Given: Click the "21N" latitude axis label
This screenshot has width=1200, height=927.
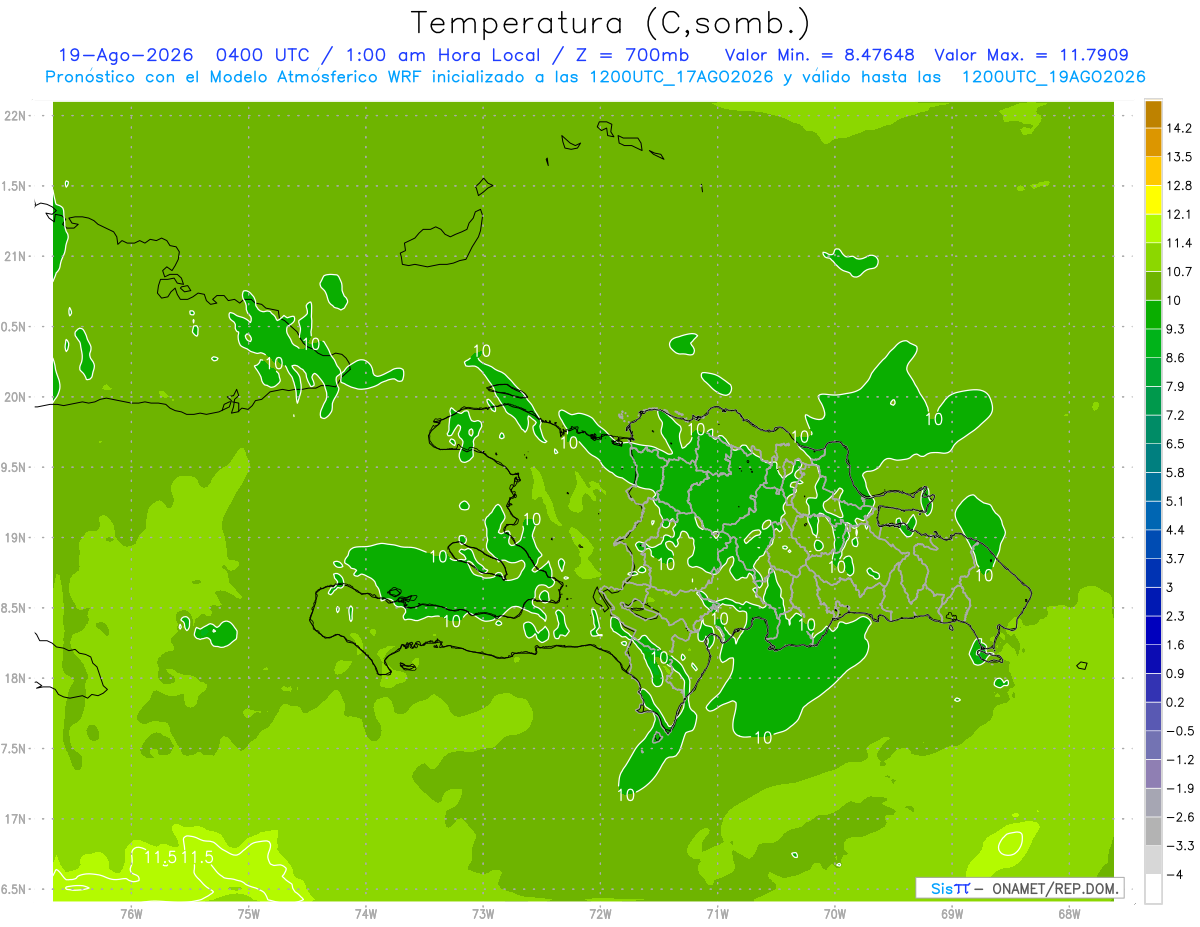Looking at the screenshot, I should coord(16,257).
